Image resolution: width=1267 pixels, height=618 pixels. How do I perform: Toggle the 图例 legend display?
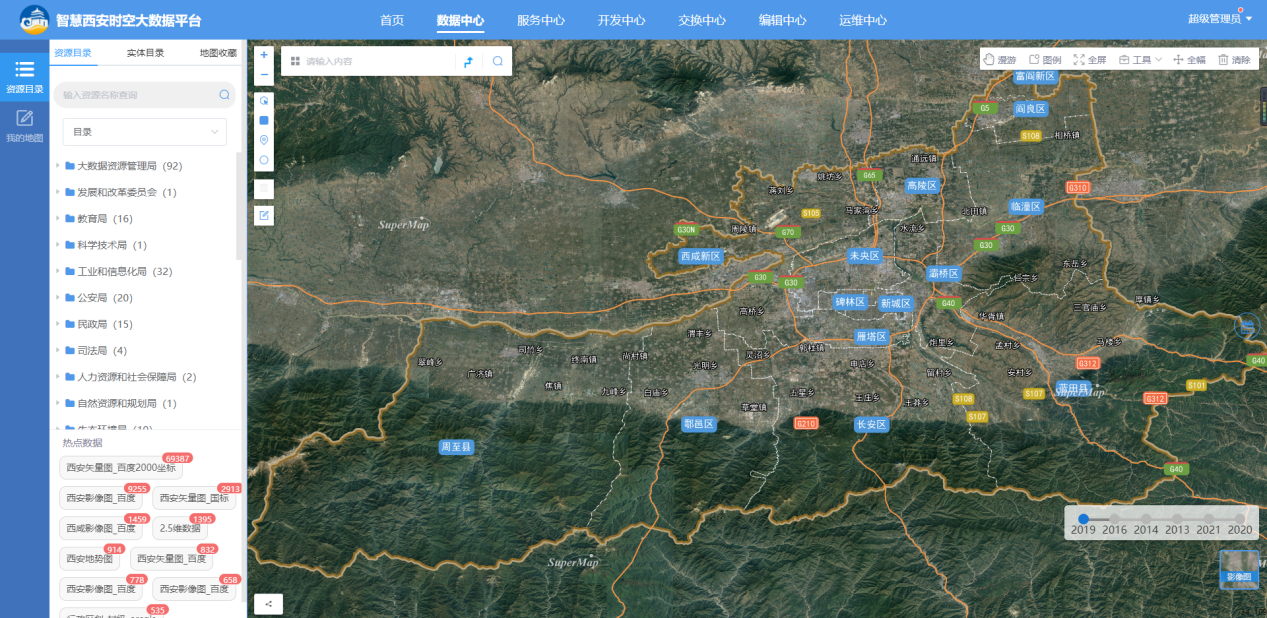pos(1046,60)
